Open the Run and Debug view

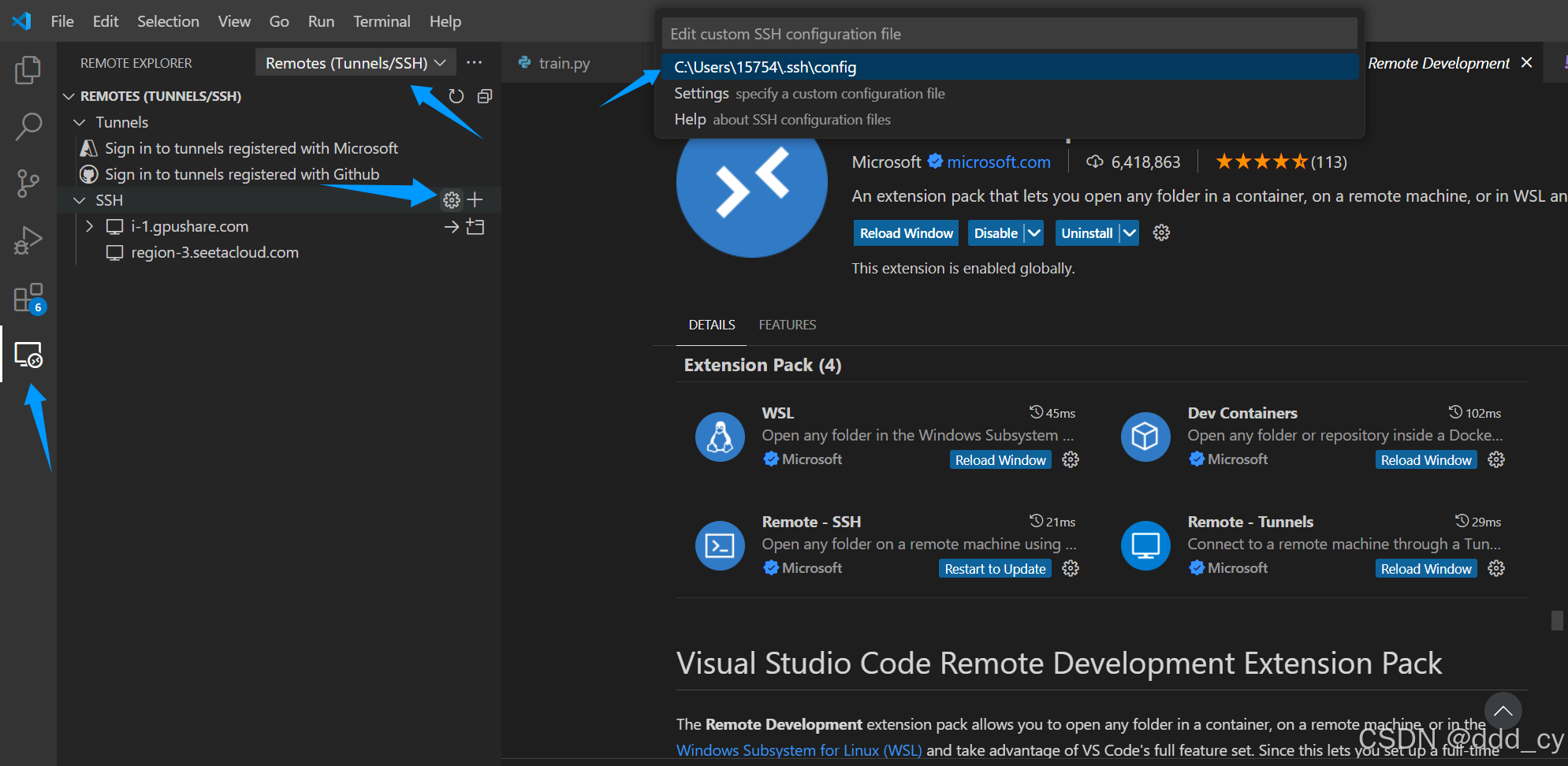(x=28, y=240)
